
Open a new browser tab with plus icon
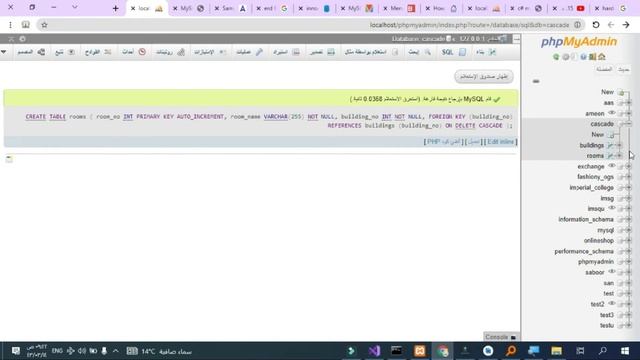(116, 8)
